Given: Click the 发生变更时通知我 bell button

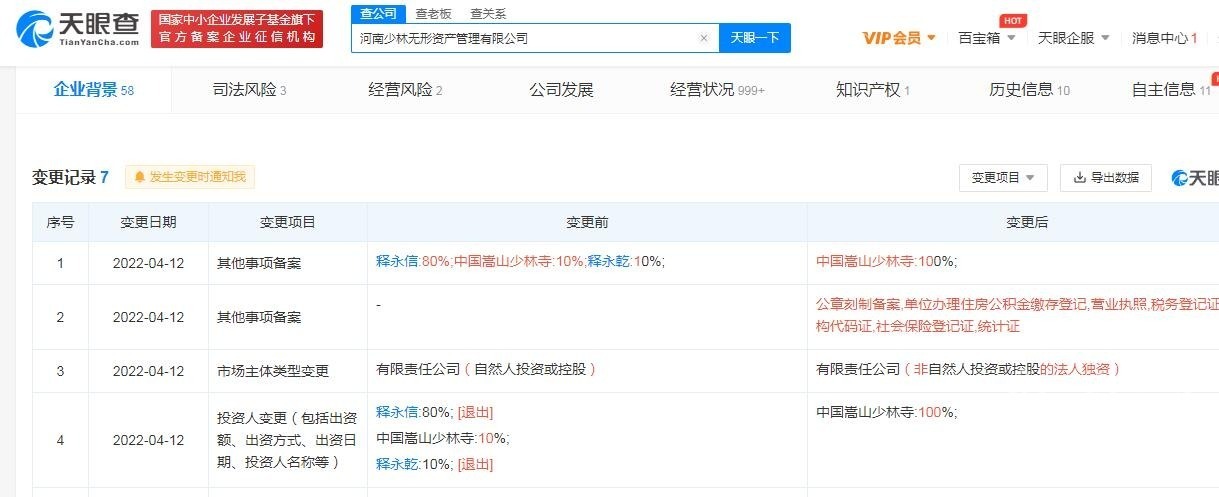Looking at the screenshot, I should tap(190, 177).
